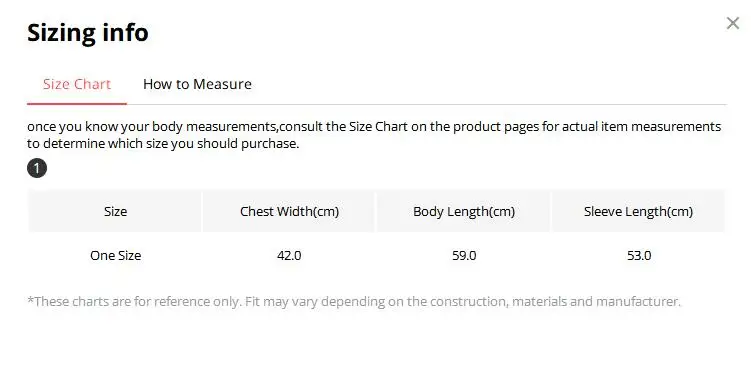Select the One Size row label
751x370 pixels.
pos(115,256)
